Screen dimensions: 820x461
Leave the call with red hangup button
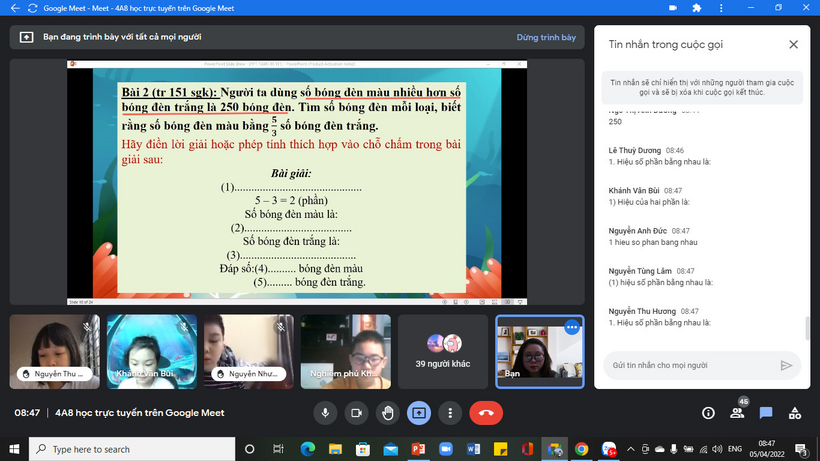[486, 412]
